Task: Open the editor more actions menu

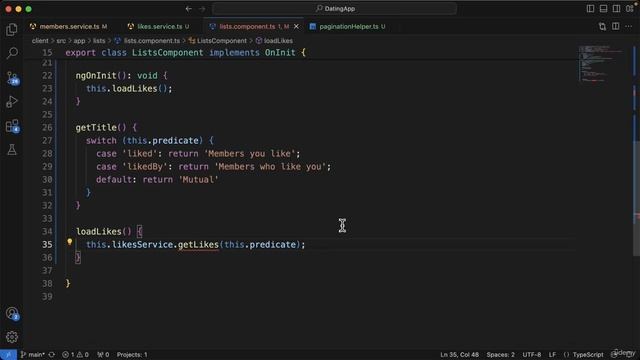Action: coord(629,27)
